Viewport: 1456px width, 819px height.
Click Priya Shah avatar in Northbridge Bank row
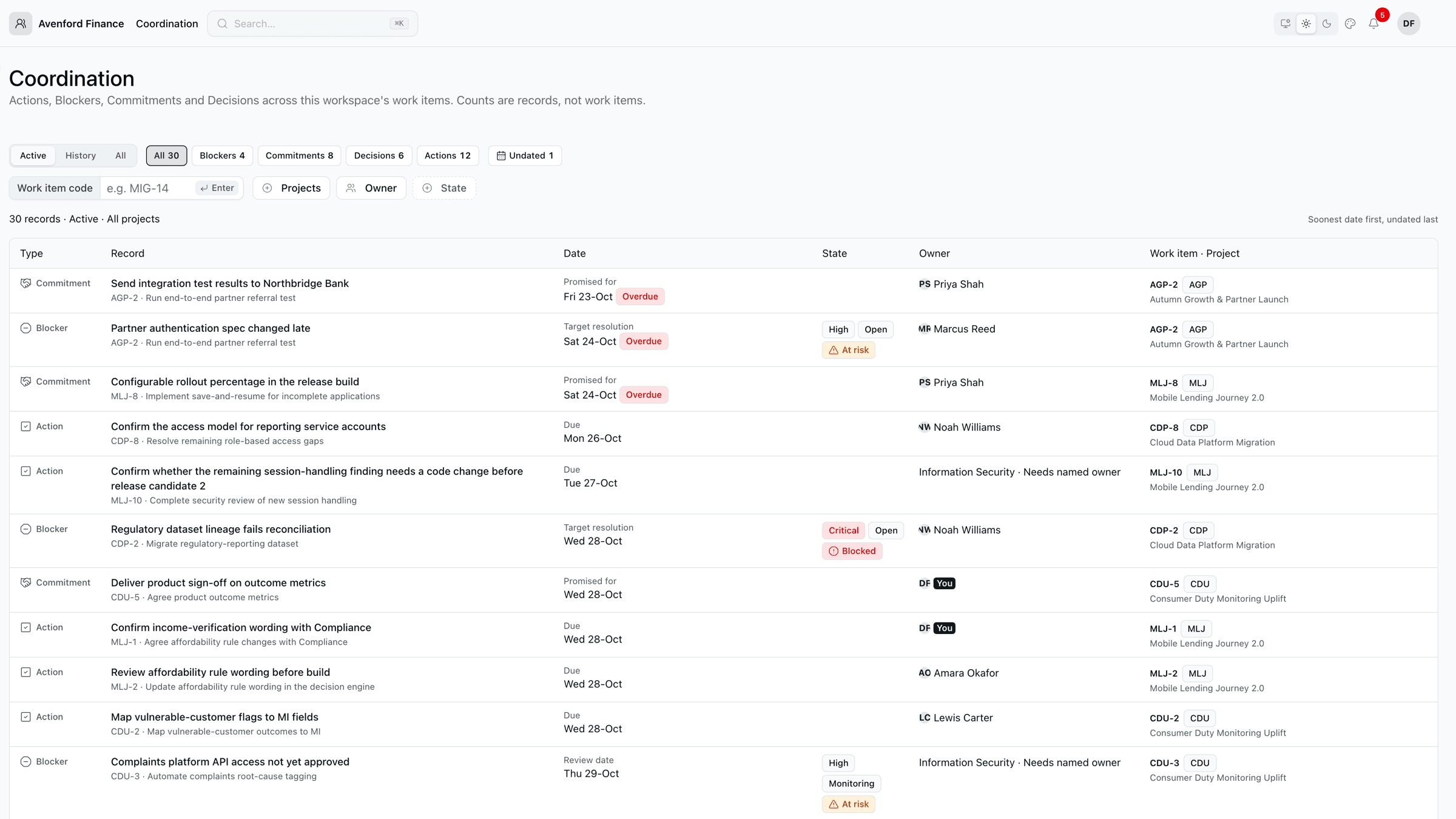click(x=925, y=284)
